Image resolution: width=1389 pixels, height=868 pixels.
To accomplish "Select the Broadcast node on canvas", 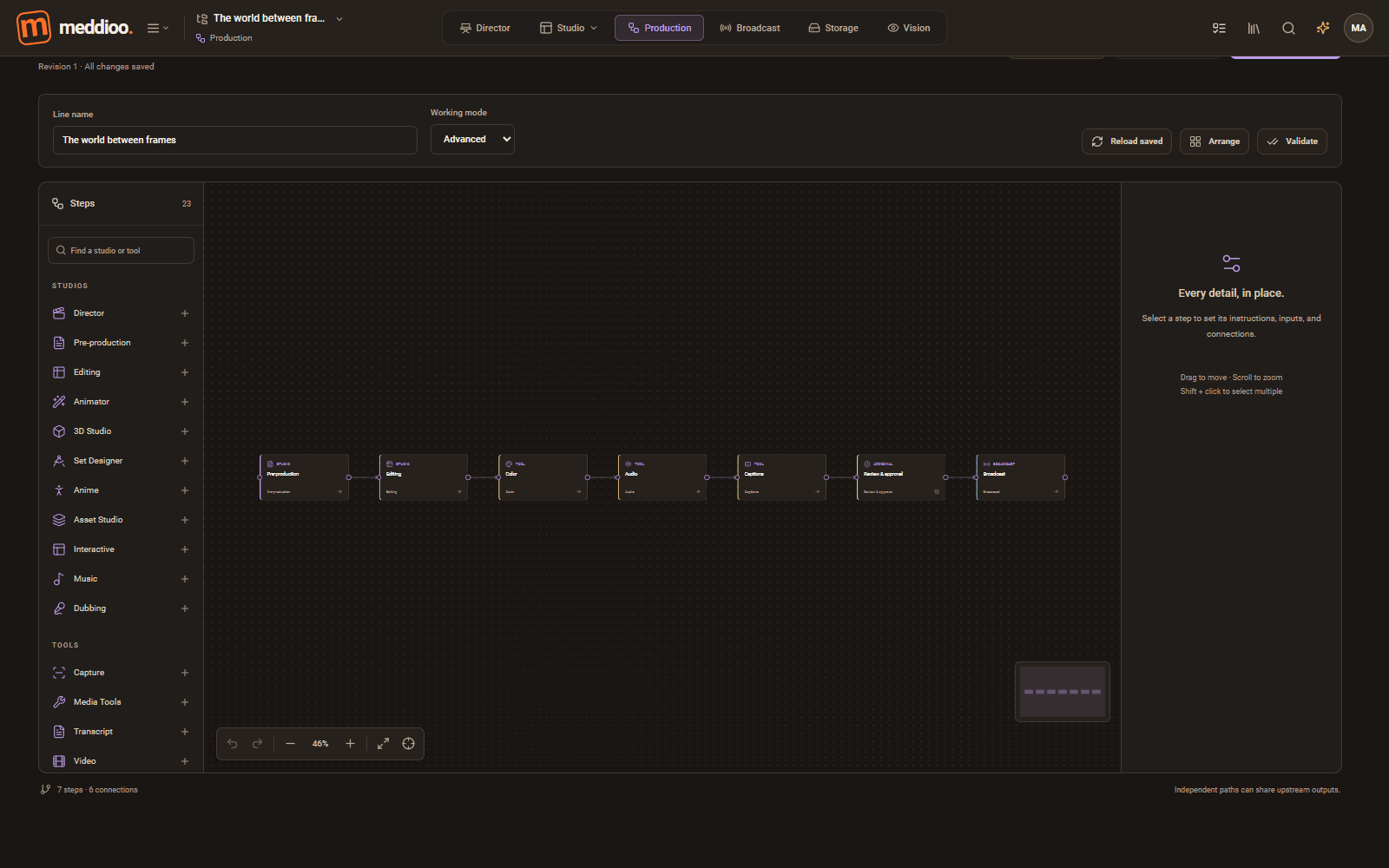I will (x=1020, y=477).
